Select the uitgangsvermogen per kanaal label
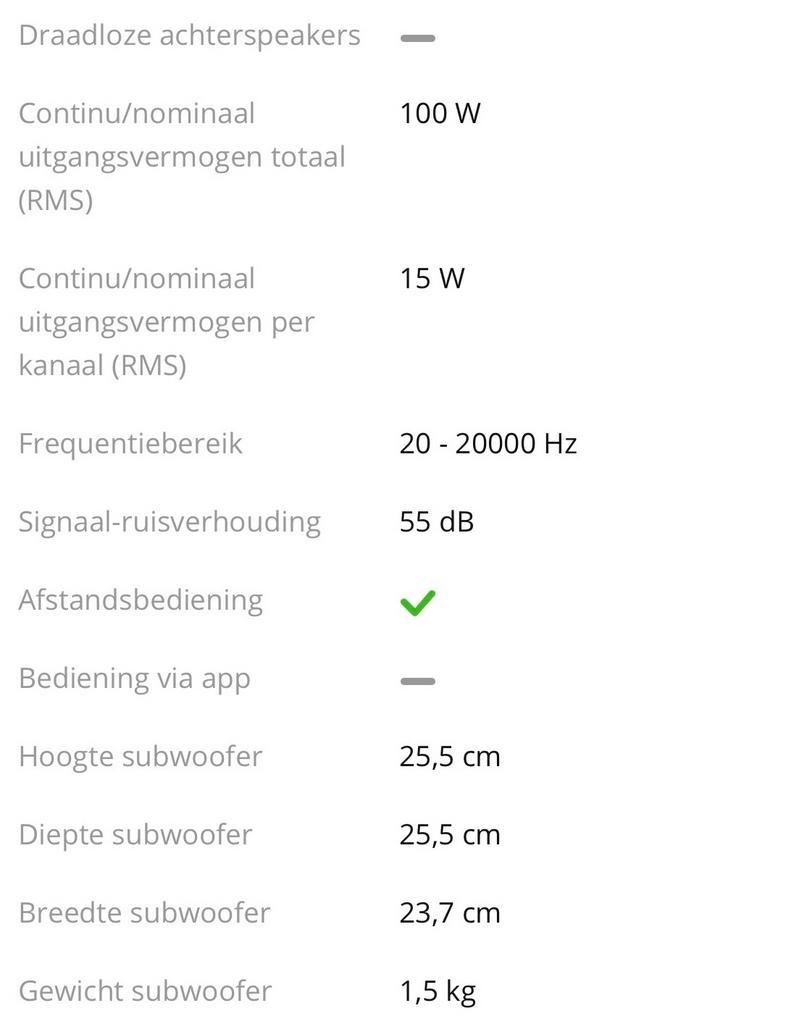 tap(166, 322)
